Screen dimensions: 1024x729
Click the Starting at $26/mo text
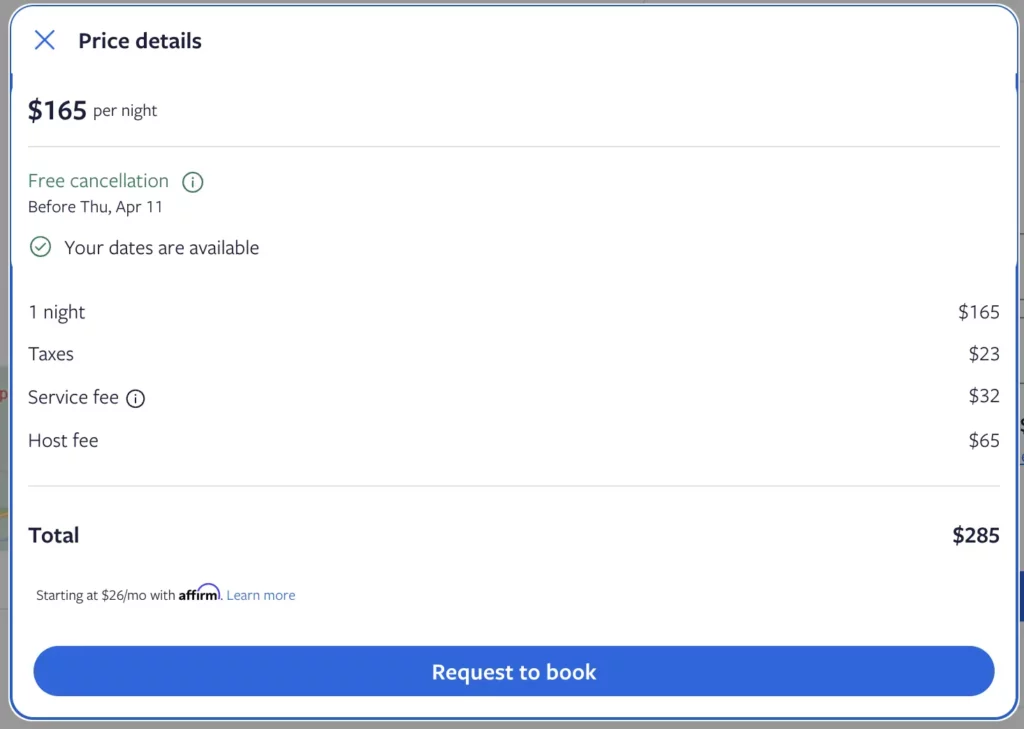pos(105,595)
